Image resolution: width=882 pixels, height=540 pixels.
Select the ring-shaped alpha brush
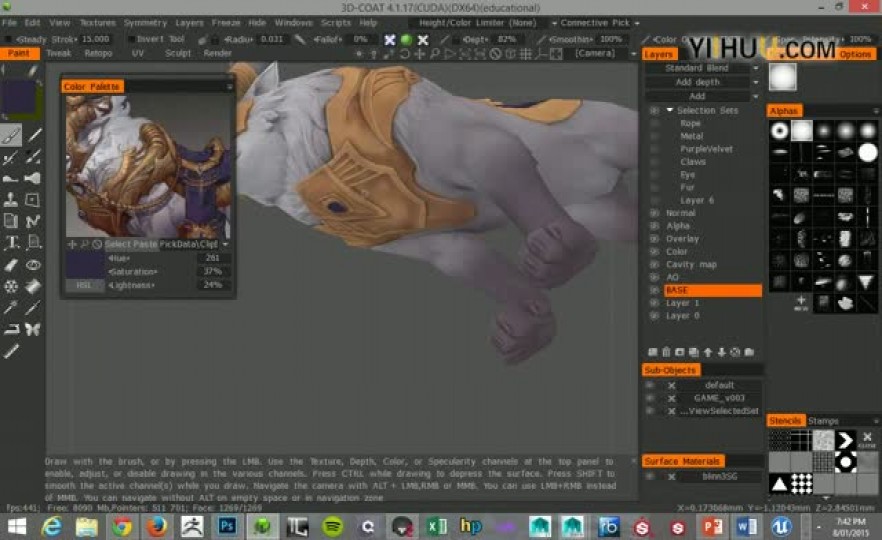click(x=780, y=131)
